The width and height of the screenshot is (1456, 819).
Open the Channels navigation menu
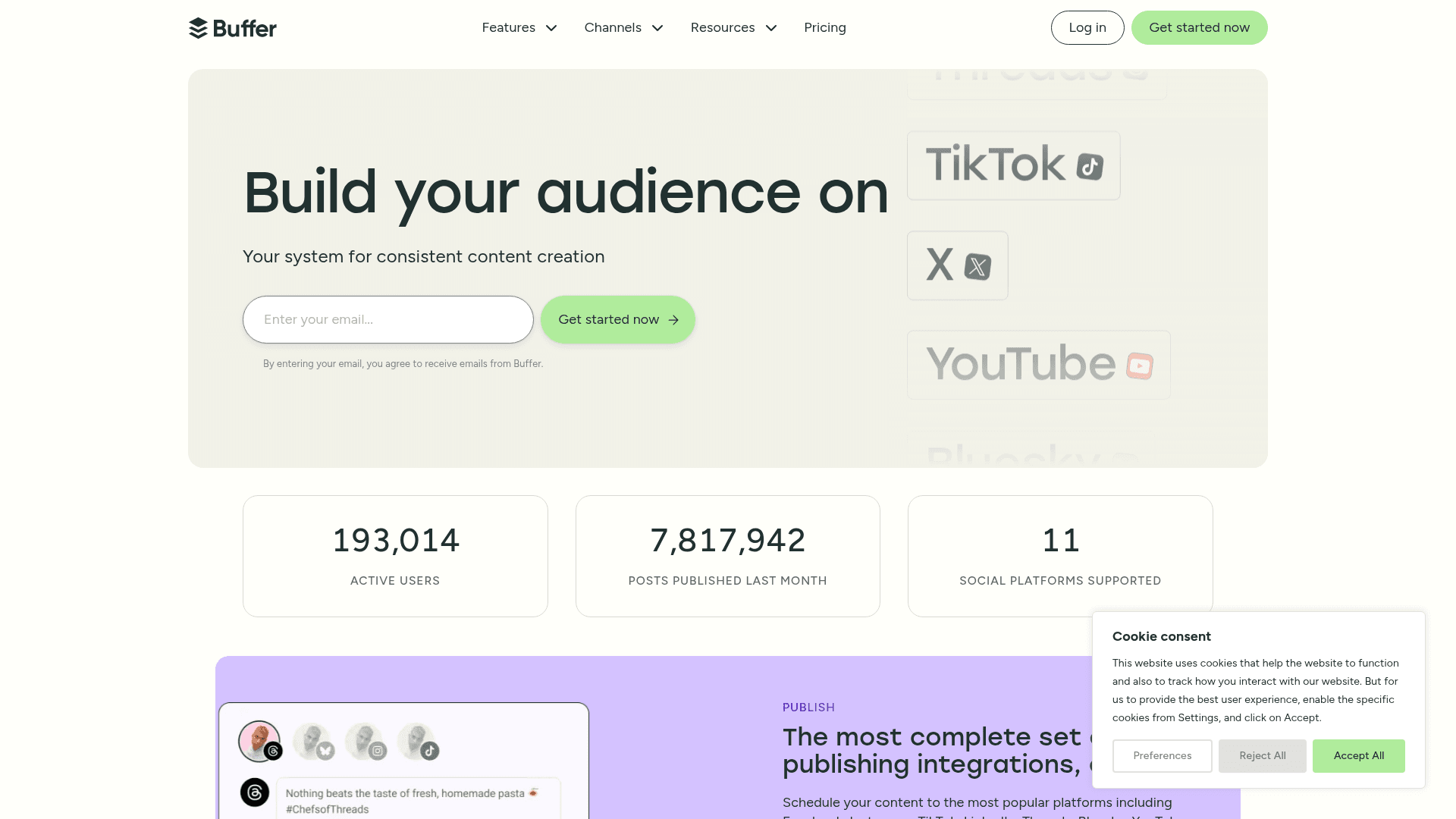pos(624,28)
